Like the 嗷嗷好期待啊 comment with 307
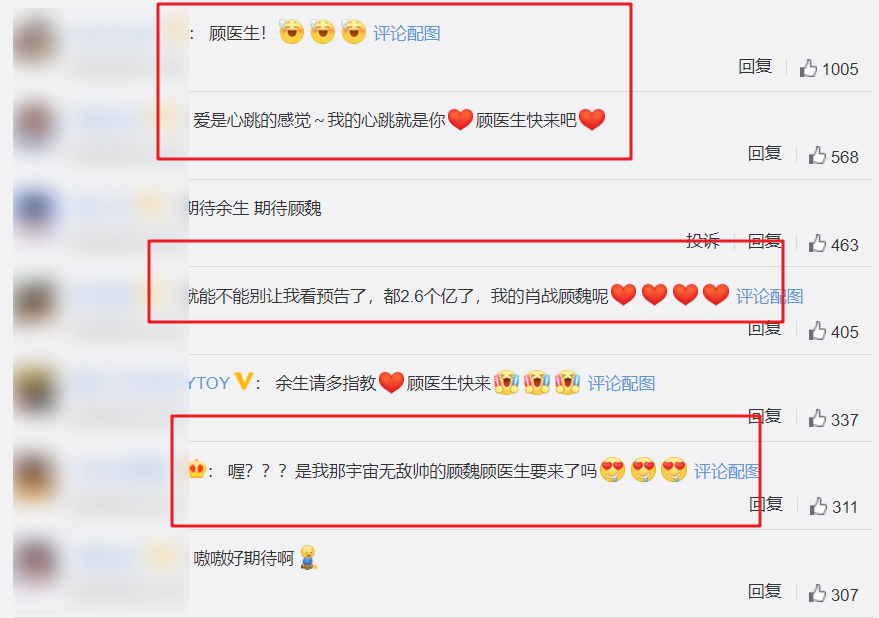The width and height of the screenshot is (879, 618). (x=817, y=593)
